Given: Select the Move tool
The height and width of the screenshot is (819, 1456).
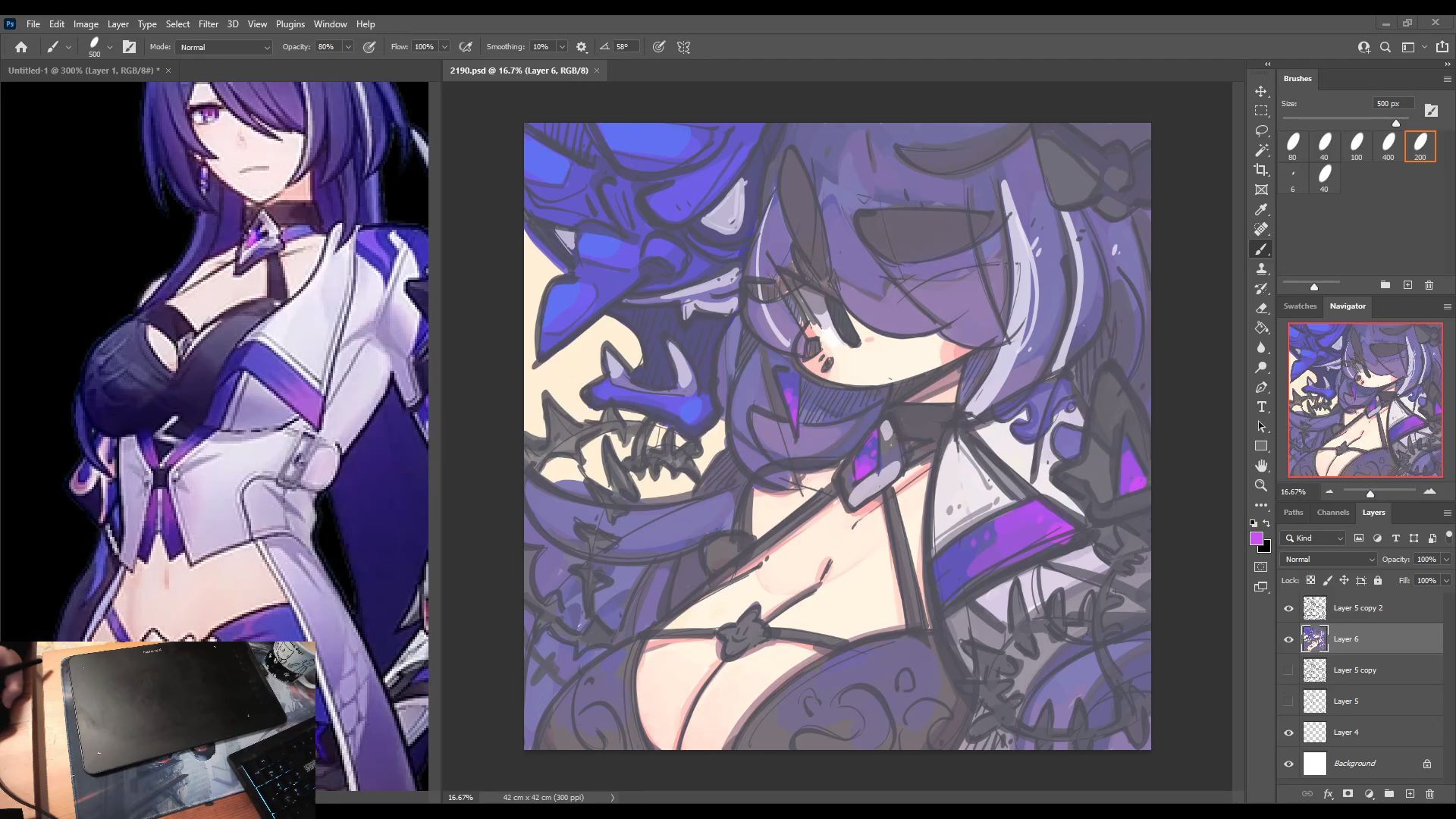Looking at the screenshot, I should point(1261,91).
